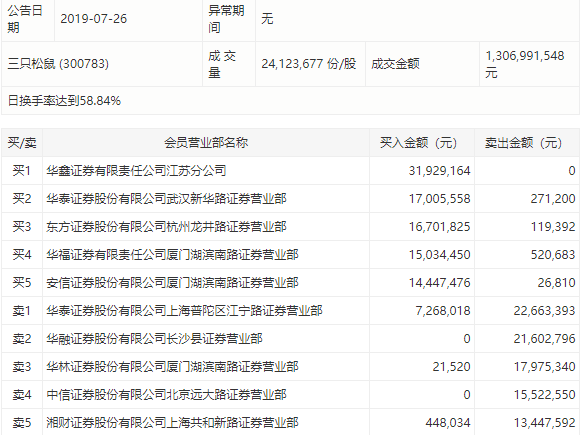Screen dimensions: 585x435
Task: Select 华泰证券上海普陀区江宁路证券营业部 entry
Action: point(184,311)
